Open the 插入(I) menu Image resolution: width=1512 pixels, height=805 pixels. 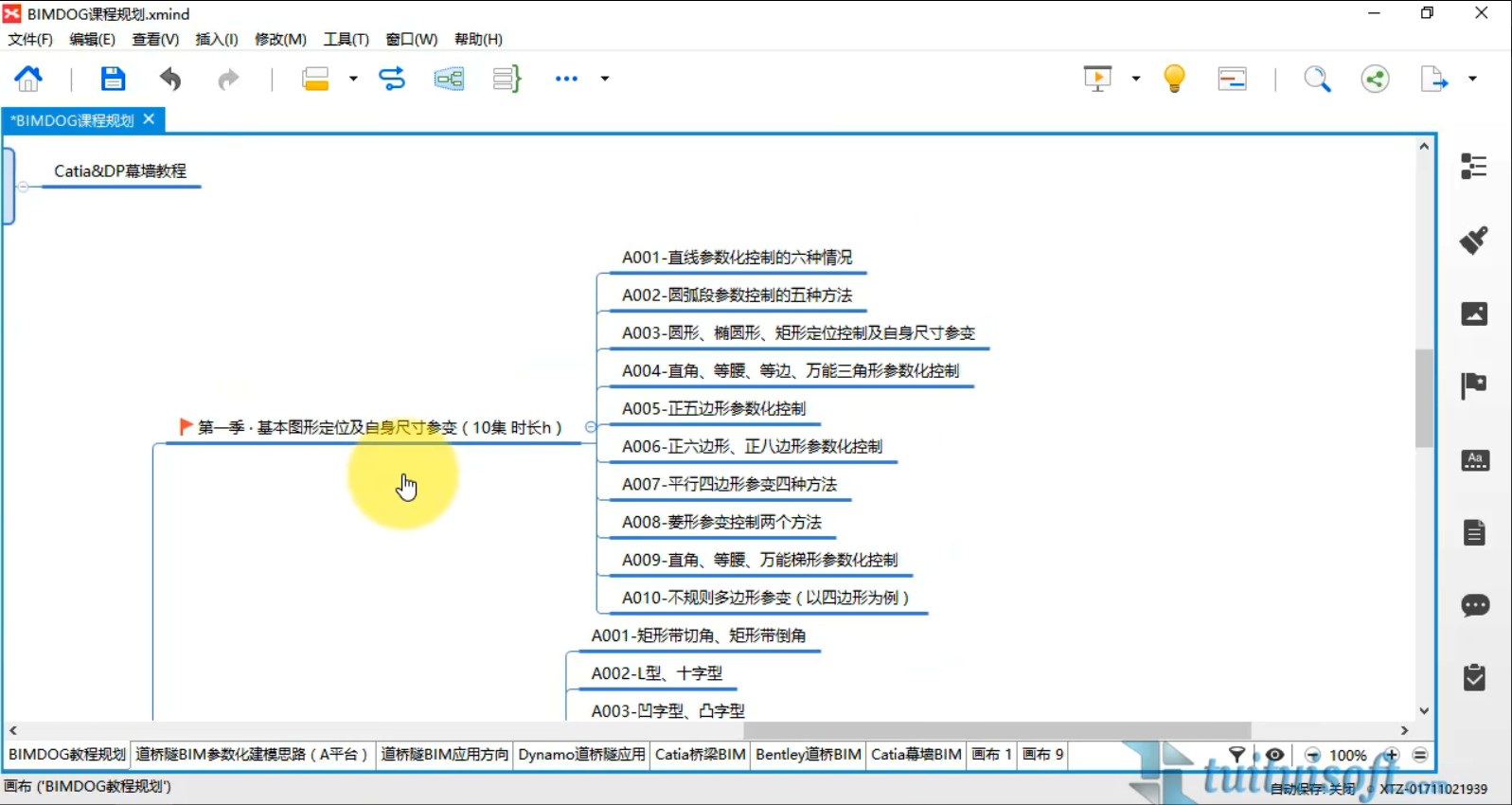point(217,39)
